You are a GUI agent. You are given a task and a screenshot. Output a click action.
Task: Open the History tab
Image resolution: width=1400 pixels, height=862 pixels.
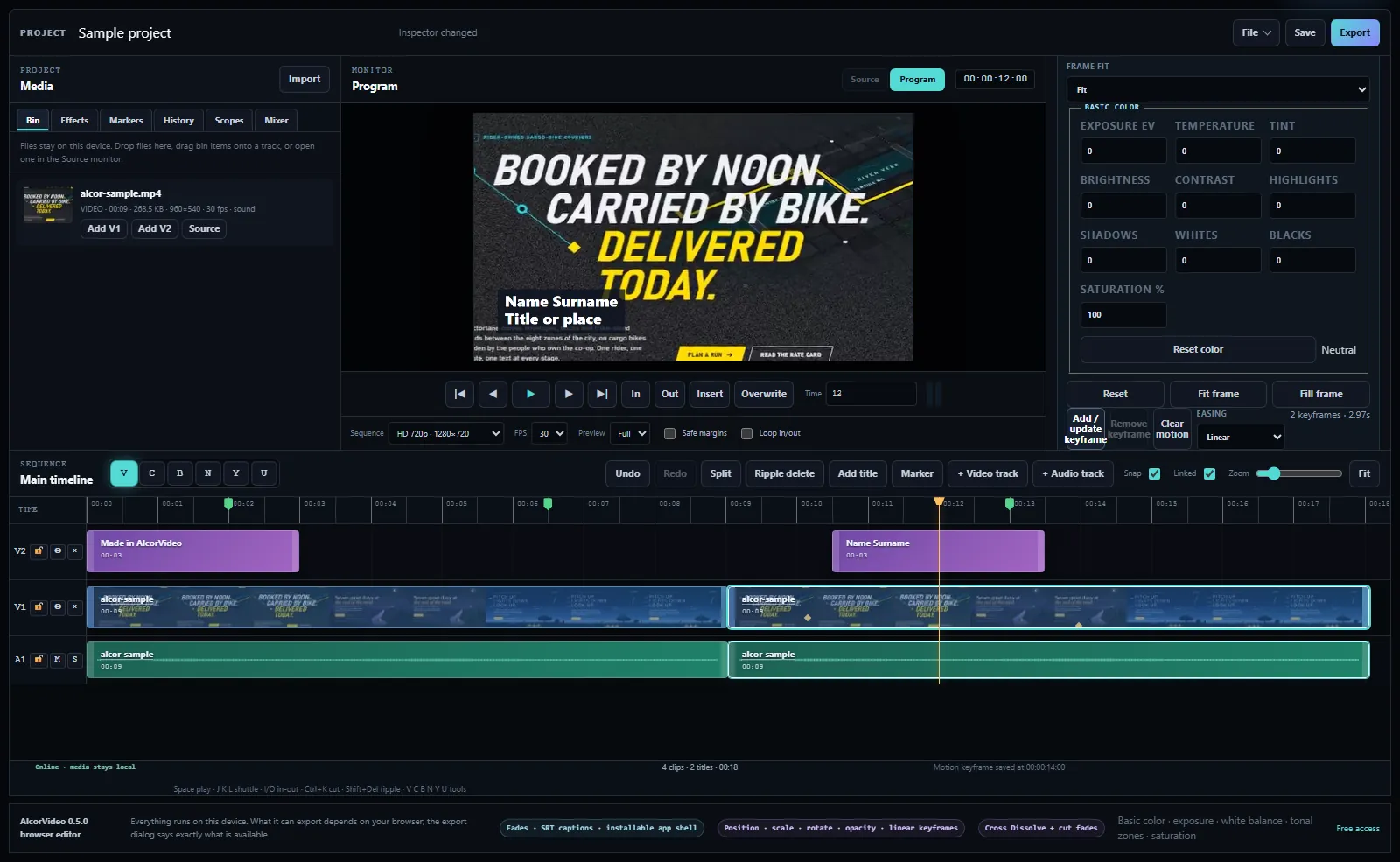(x=178, y=121)
